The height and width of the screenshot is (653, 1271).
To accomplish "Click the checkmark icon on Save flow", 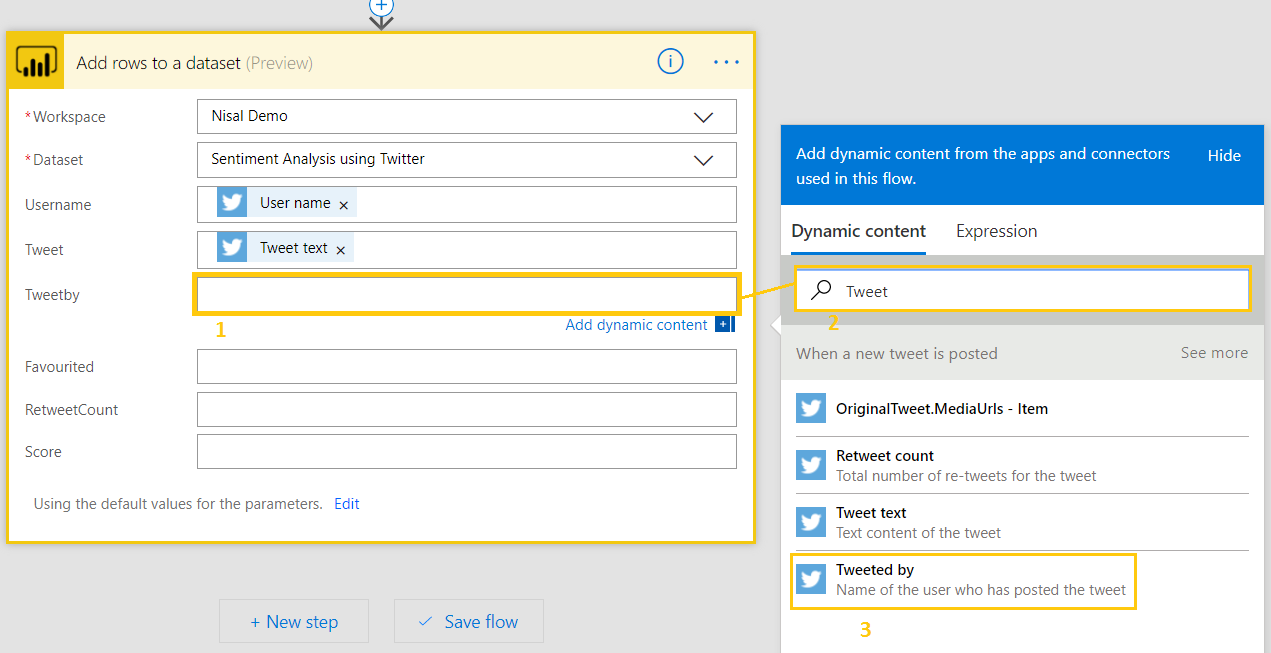I will tap(425, 622).
